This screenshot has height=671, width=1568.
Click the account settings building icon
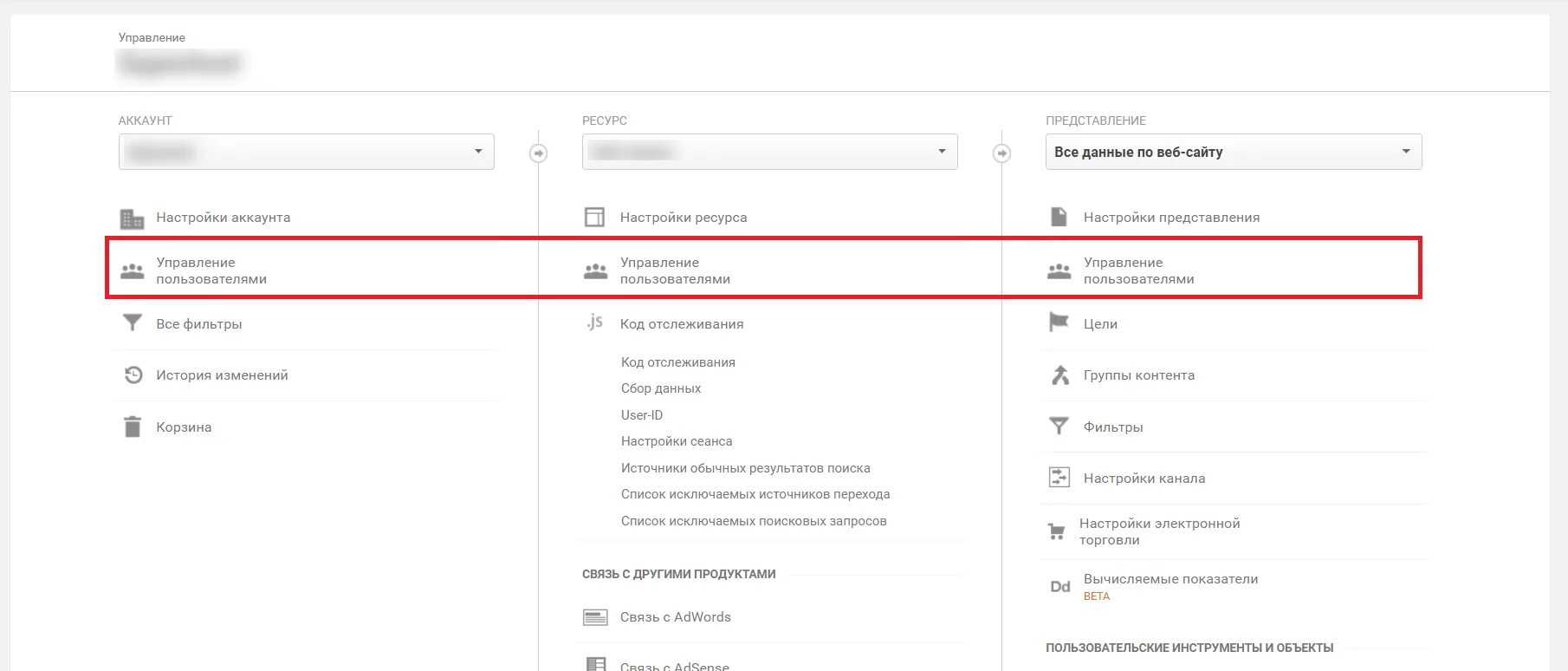point(132,218)
